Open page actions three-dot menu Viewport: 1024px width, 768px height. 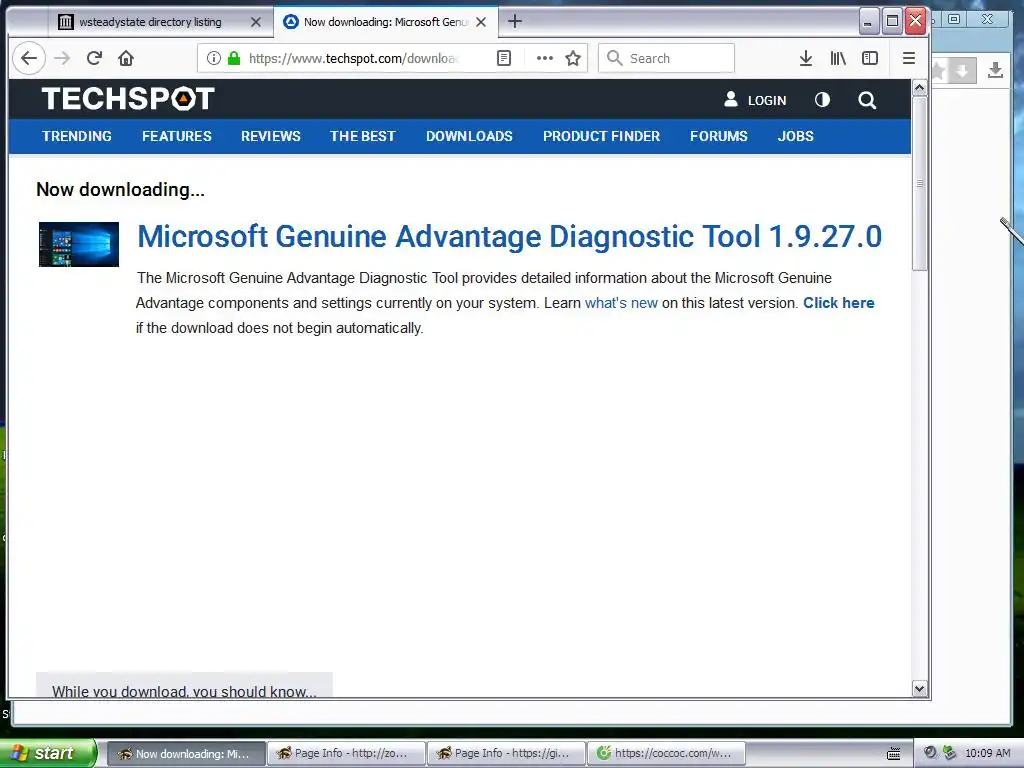(x=545, y=58)
